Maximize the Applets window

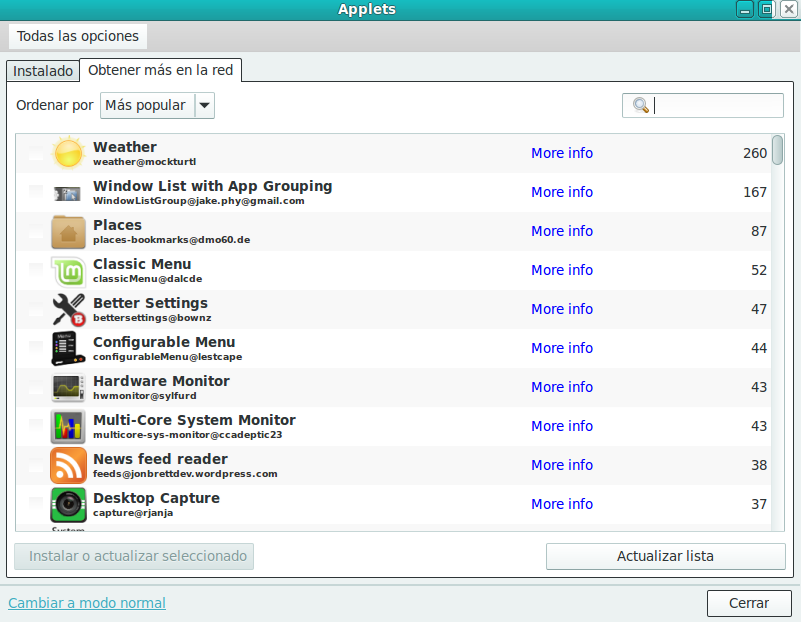click(x=767, y=9)
